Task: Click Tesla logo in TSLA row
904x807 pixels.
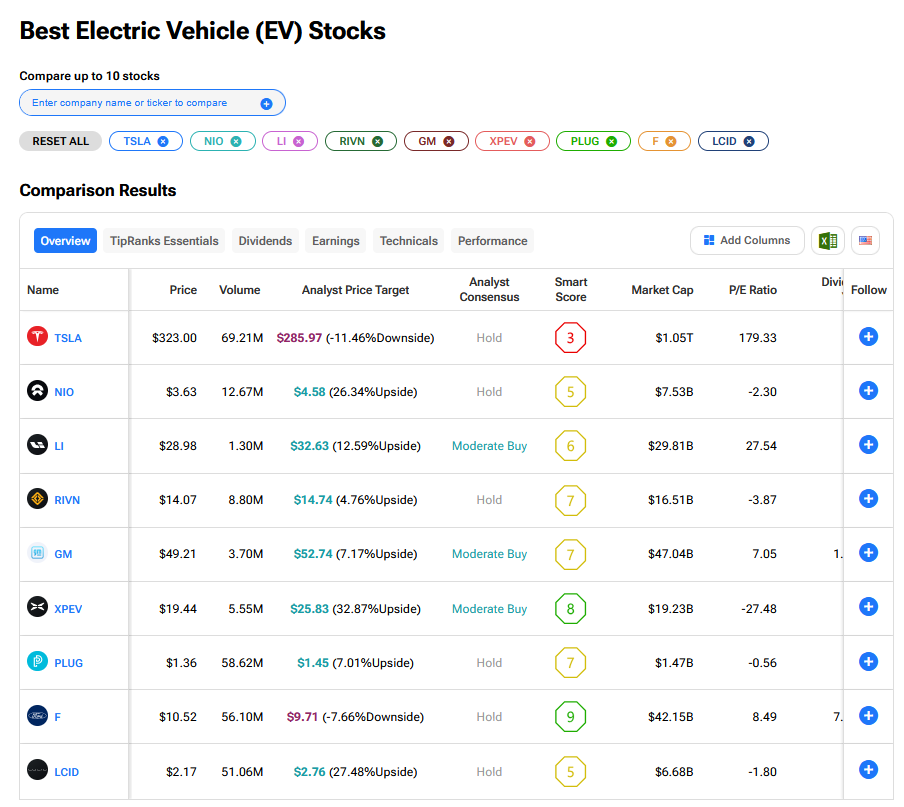Action: point(37,337)
